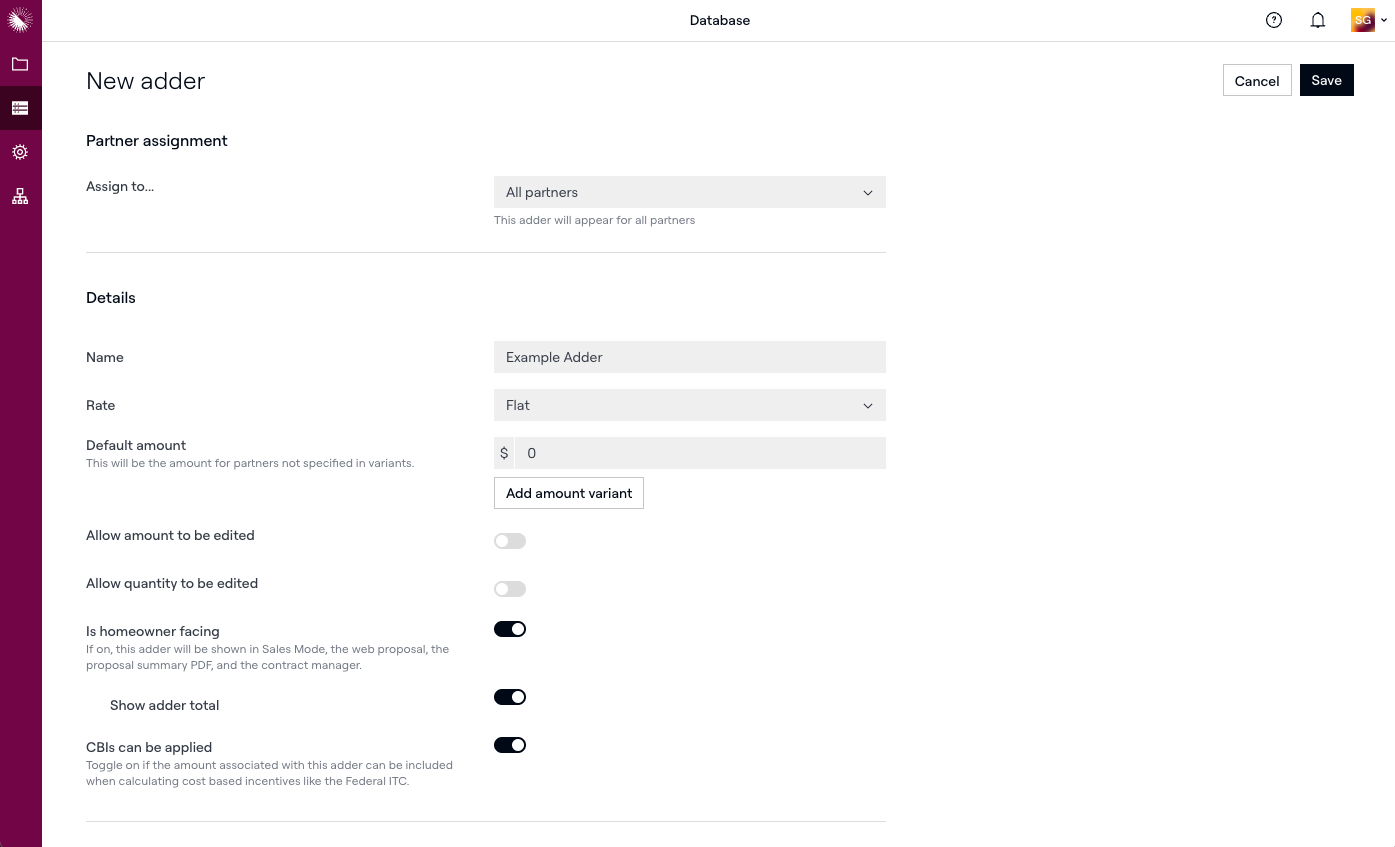The height and width of the screenshot is (847, 1395).
Task: Turn off Is homeowner facing toggle
Action: (x=510, y=629)
